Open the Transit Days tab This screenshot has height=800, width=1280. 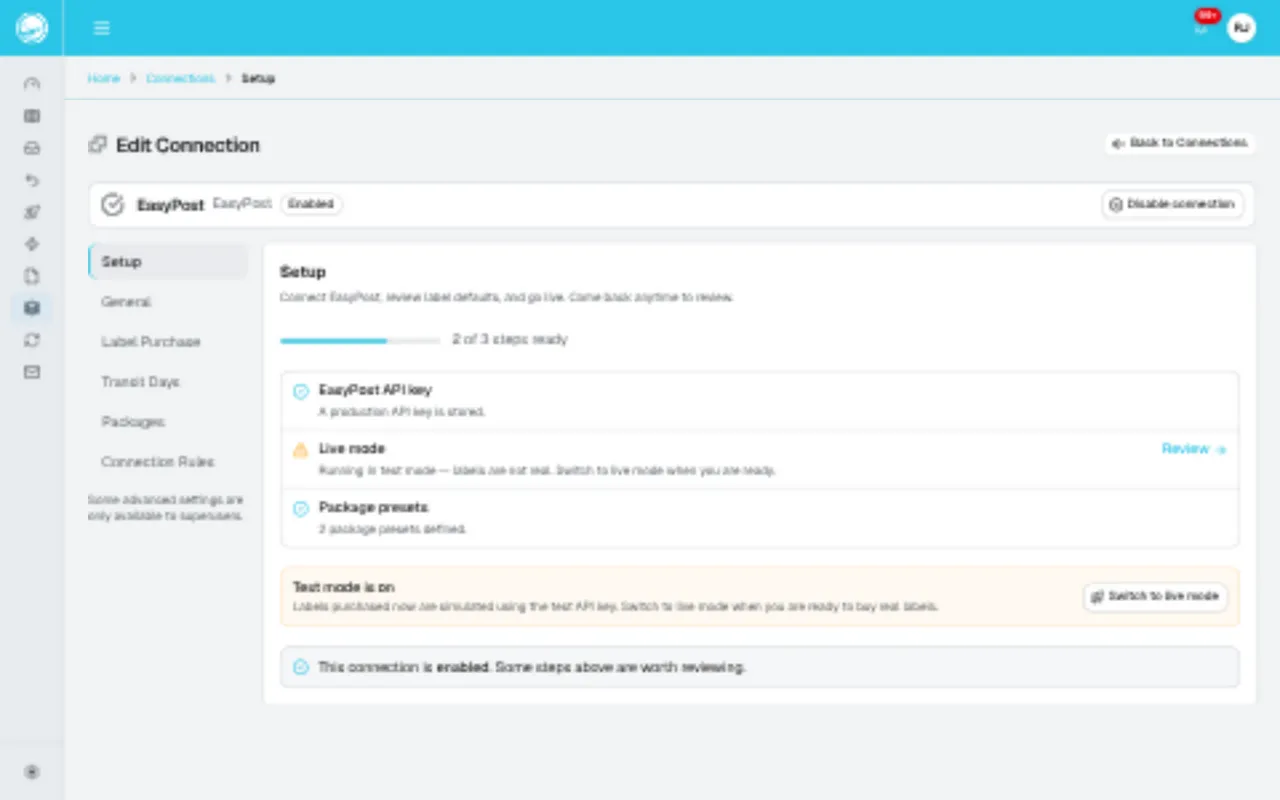coord(168,382)
